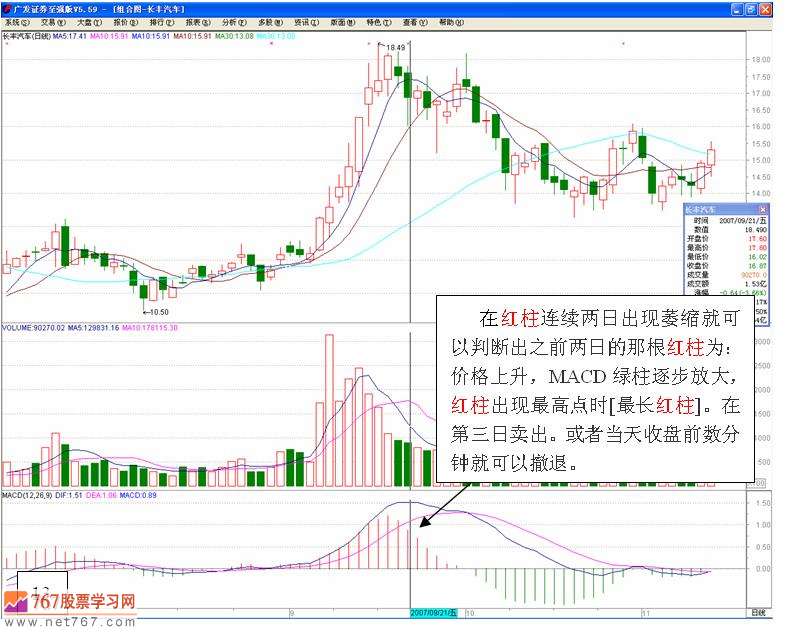Click the MACD(12,26,9) indicator label
787x632 pixels.
pos(27,495)
